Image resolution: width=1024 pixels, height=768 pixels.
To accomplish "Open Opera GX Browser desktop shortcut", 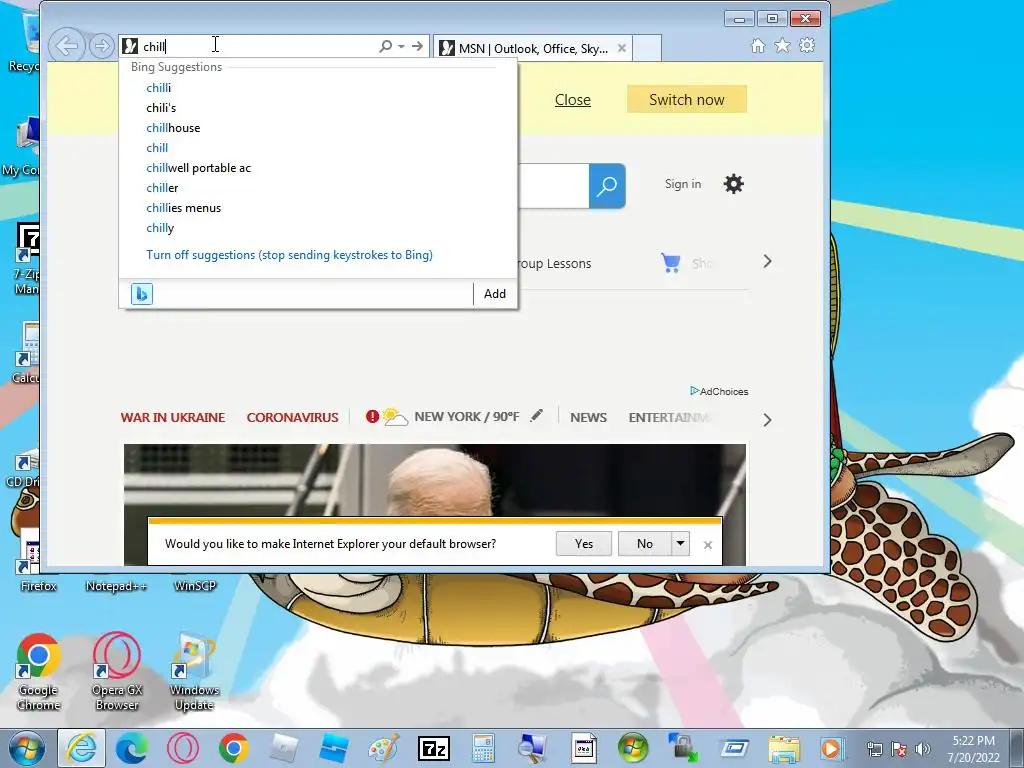I will (x=117, y=673).
